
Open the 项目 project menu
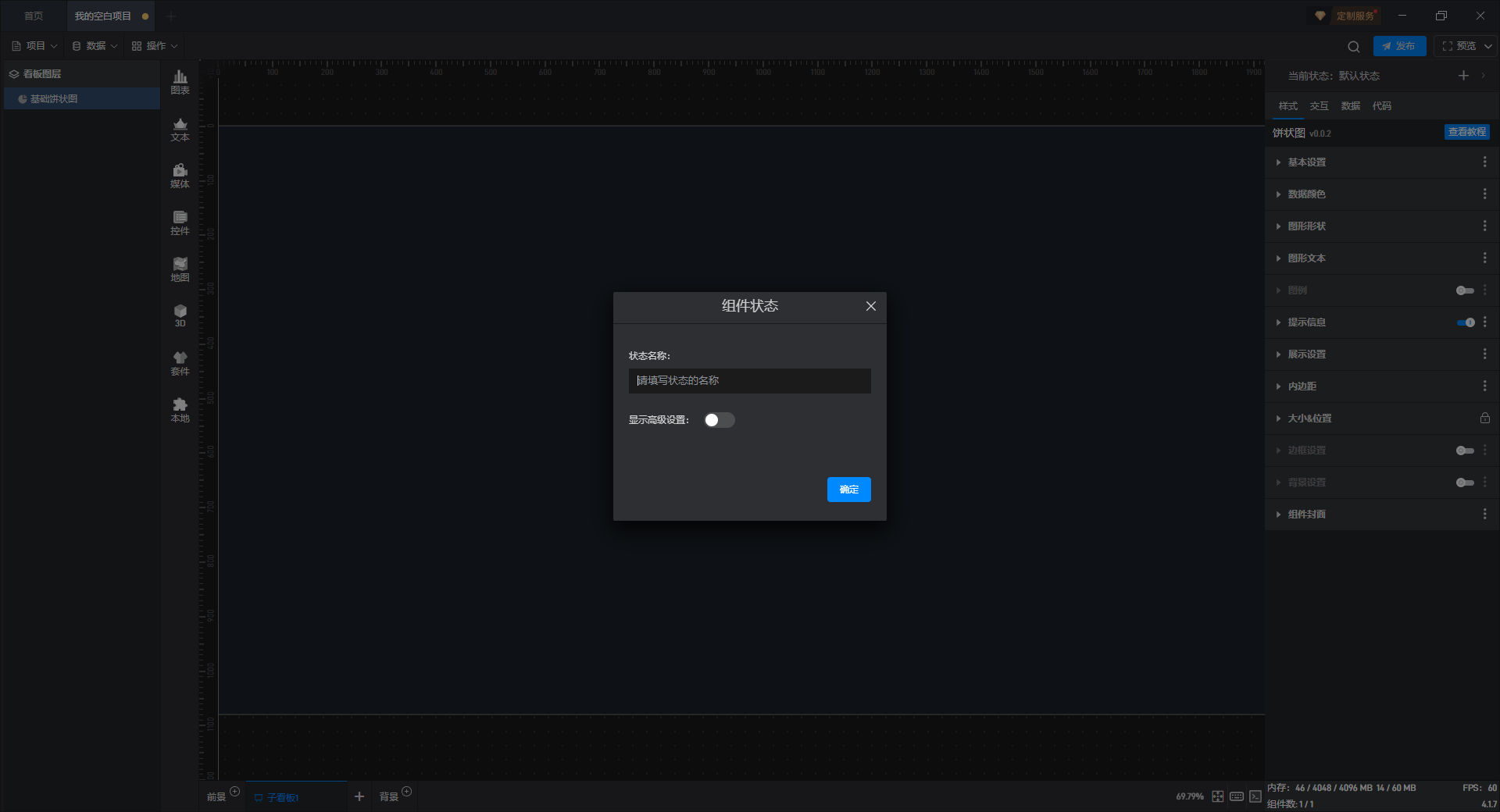click(34, 46)
